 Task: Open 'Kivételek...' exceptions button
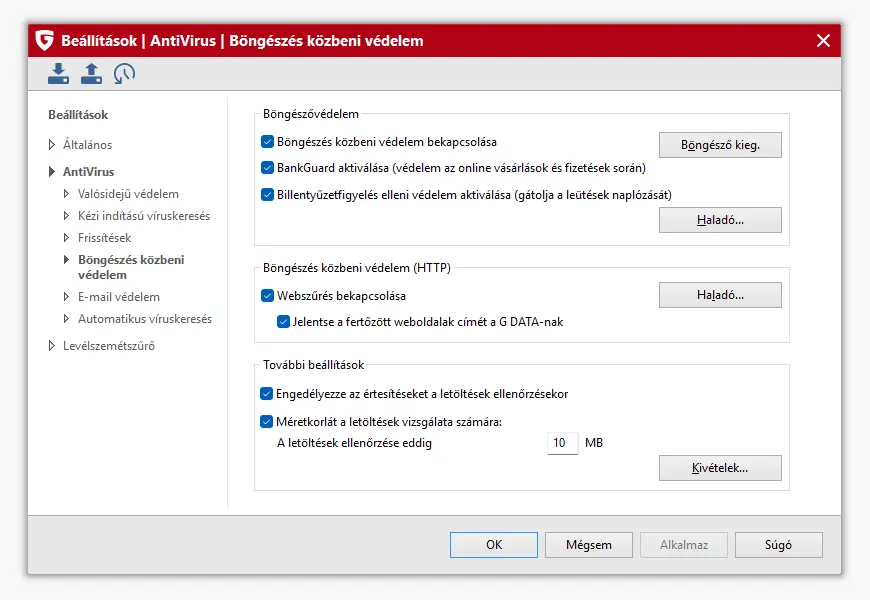click(x=720, y=468)
